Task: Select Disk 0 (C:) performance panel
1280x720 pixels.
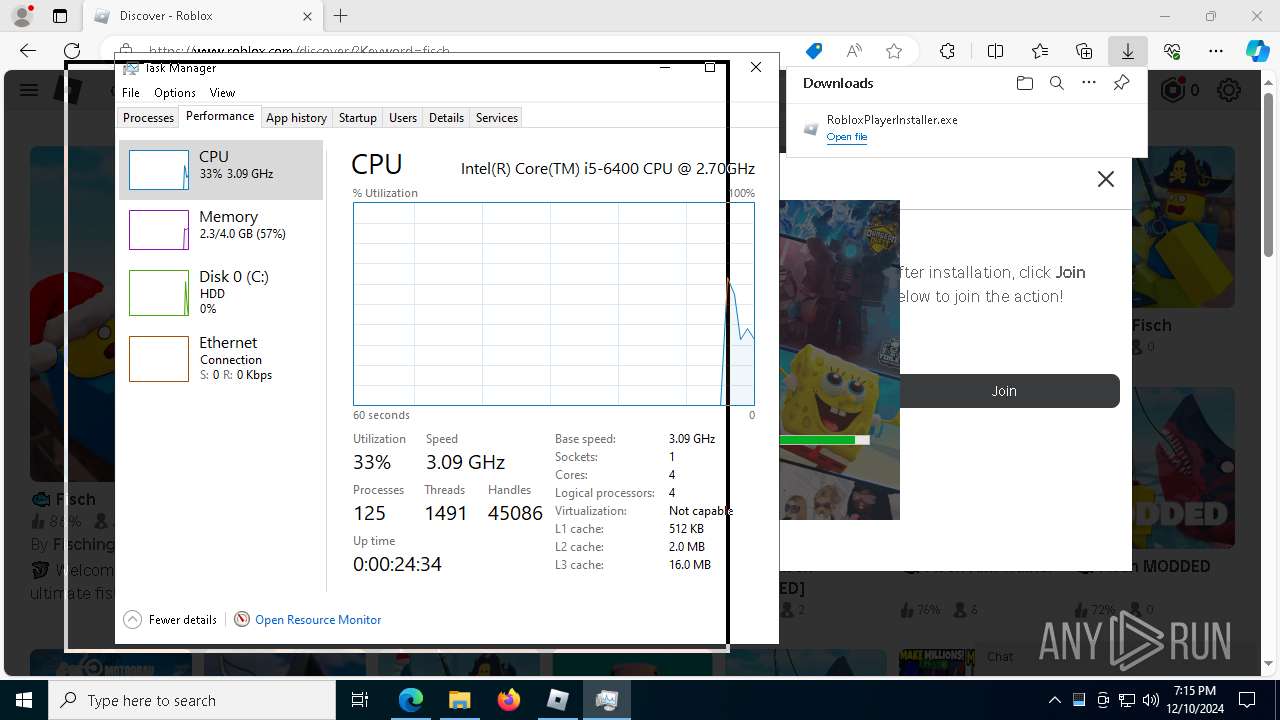Action: pyautogui.click(x=221, y=292)
